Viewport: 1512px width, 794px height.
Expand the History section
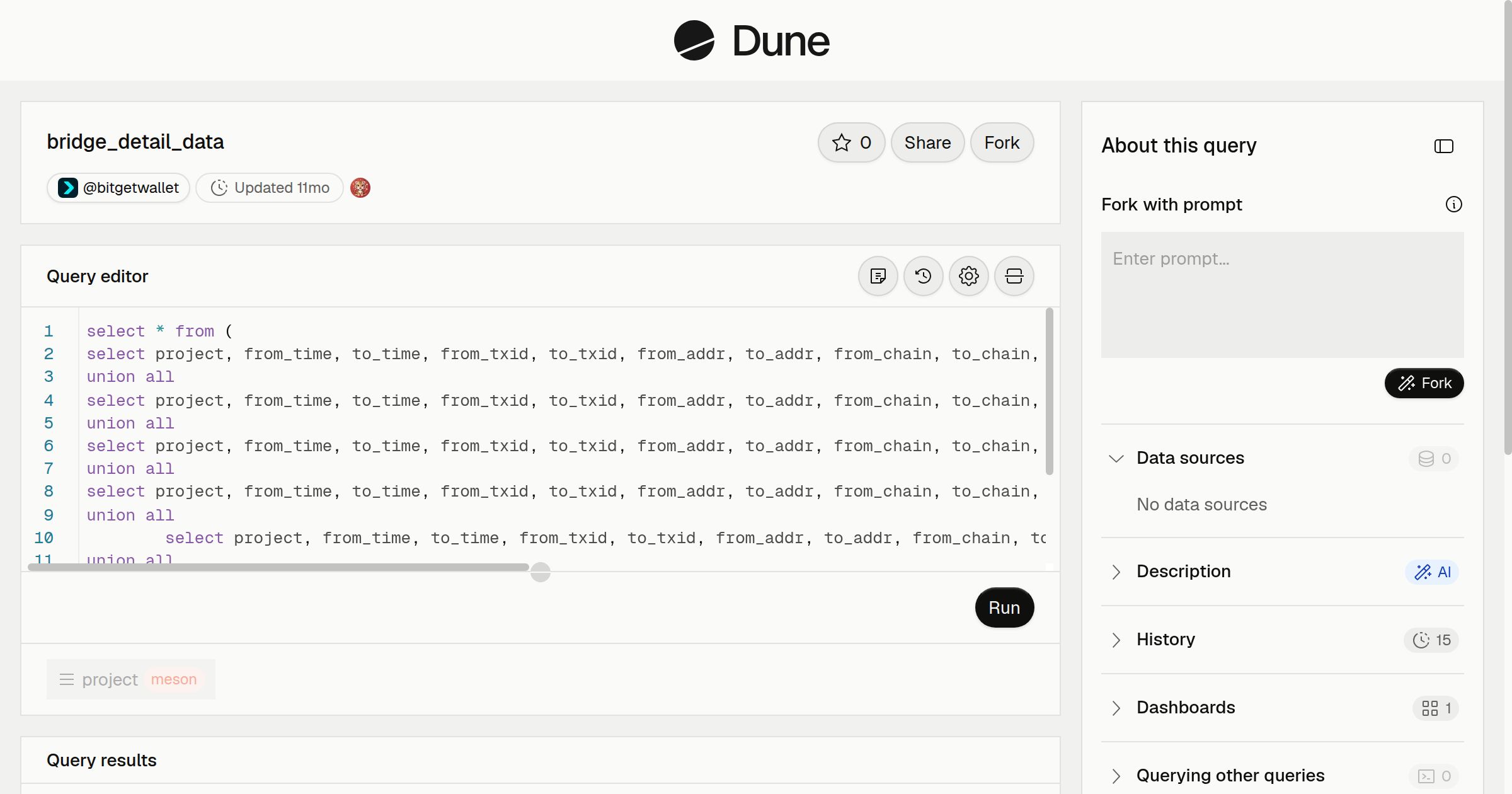click(x=1116, y=640)
